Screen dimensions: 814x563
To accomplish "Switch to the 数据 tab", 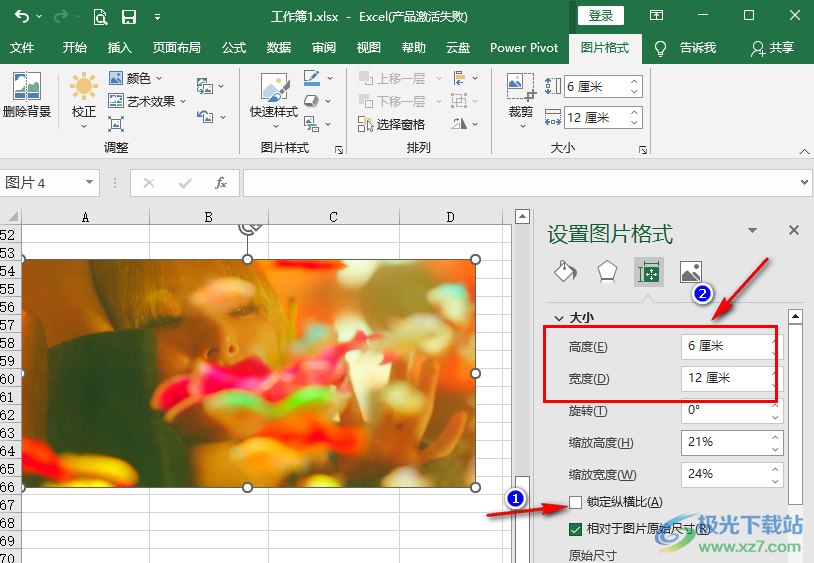I will coord(279,48).
